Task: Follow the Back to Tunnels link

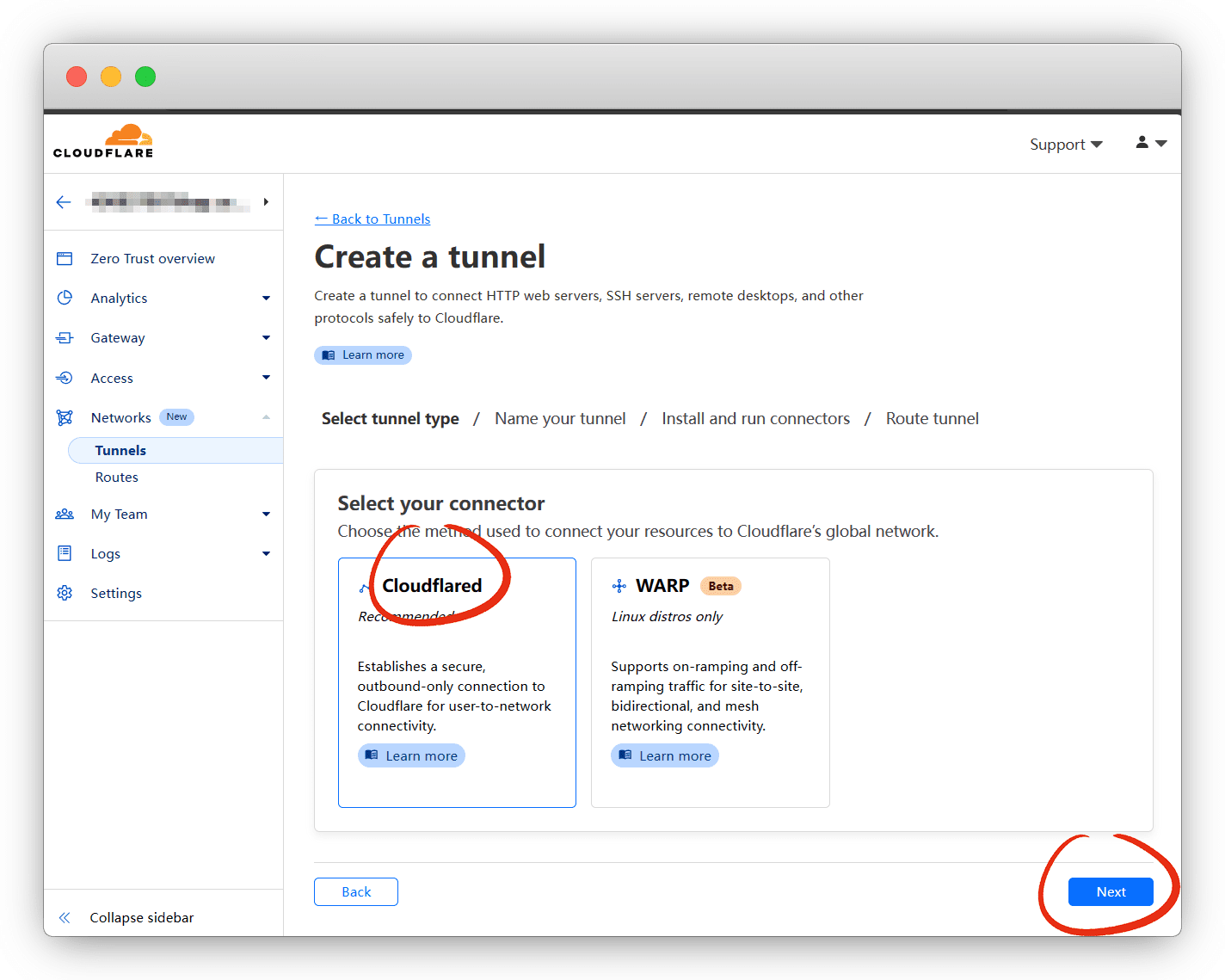Action: point(372,219)
